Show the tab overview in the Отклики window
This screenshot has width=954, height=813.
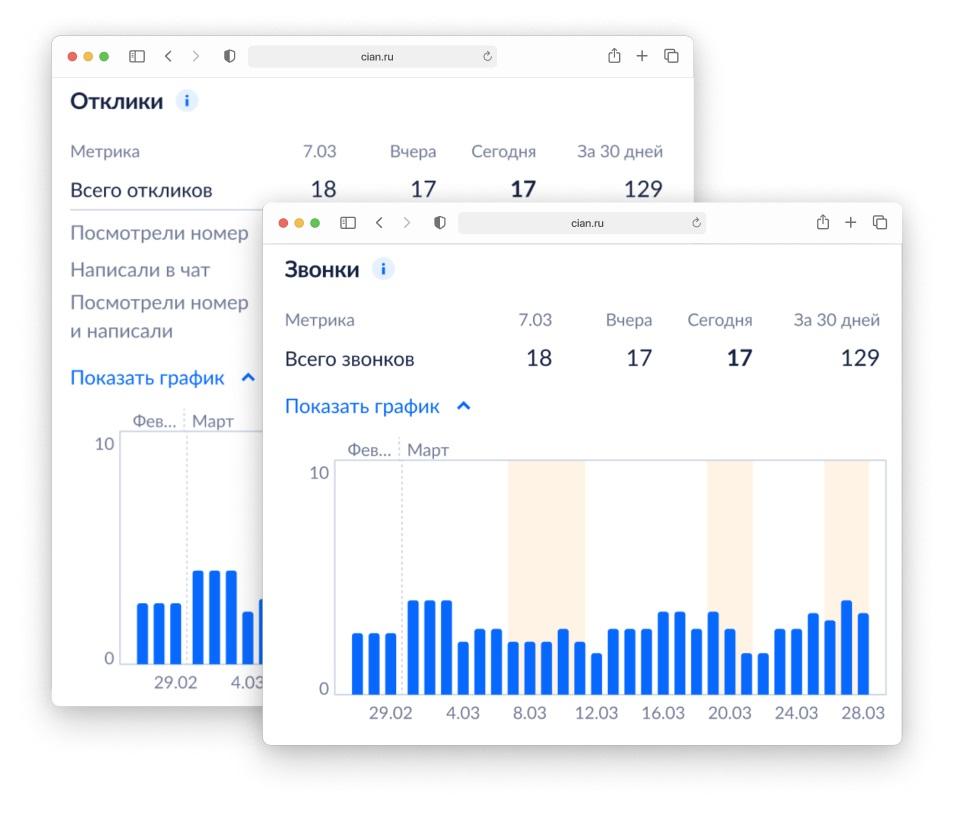click(x=671, y=57)
